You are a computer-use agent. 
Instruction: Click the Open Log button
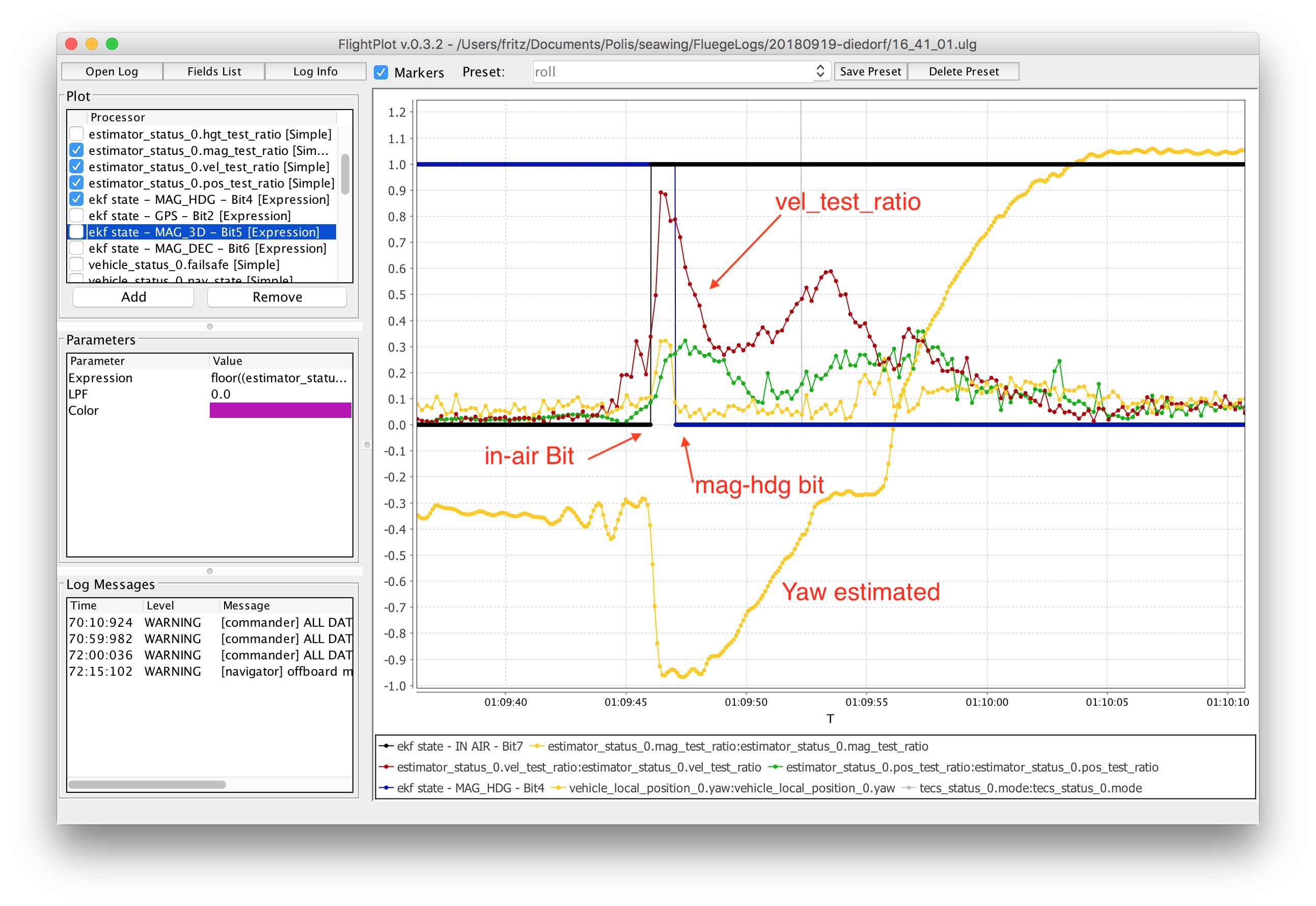pos(112,71)
